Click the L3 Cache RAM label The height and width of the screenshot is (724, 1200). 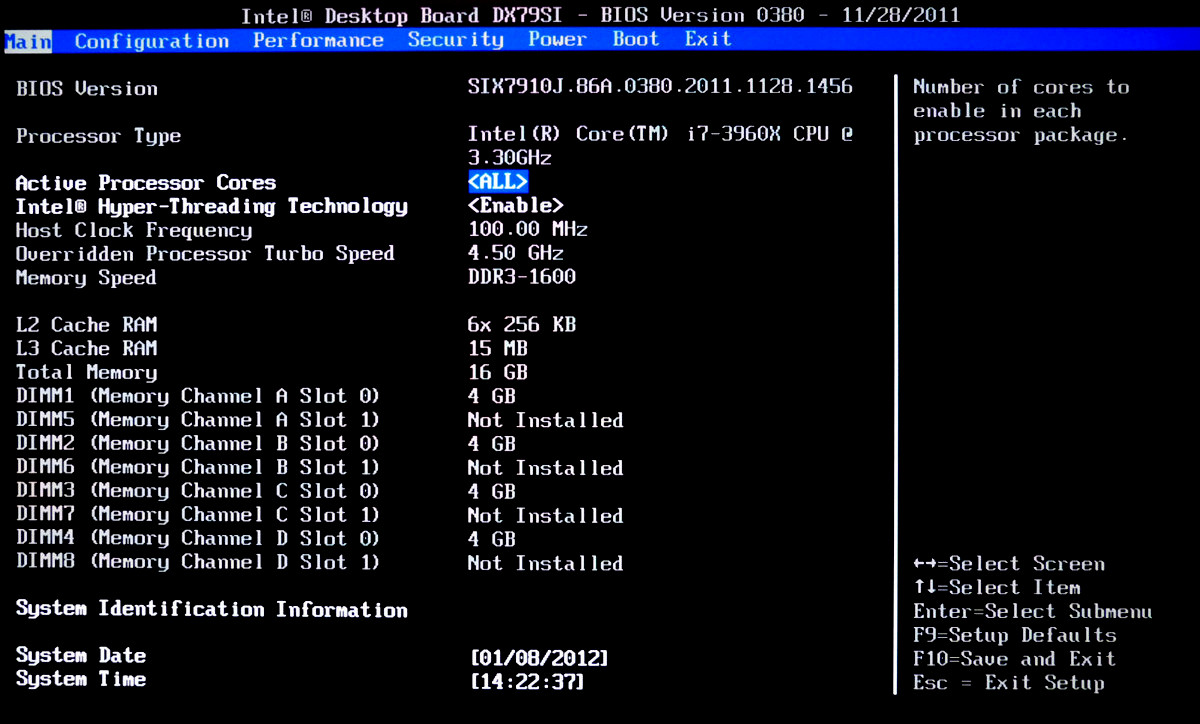pyautogui.click(x=86, y=349)
